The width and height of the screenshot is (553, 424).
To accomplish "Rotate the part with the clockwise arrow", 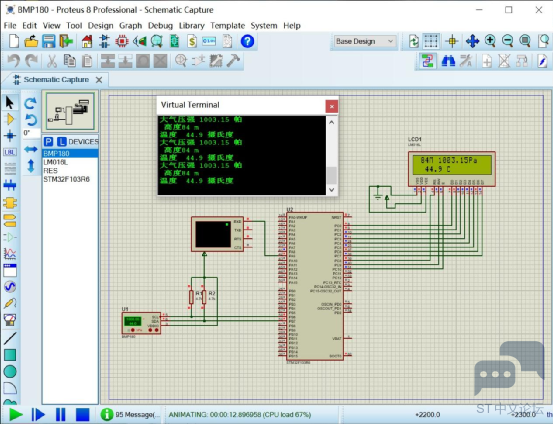I will [31, 103].
